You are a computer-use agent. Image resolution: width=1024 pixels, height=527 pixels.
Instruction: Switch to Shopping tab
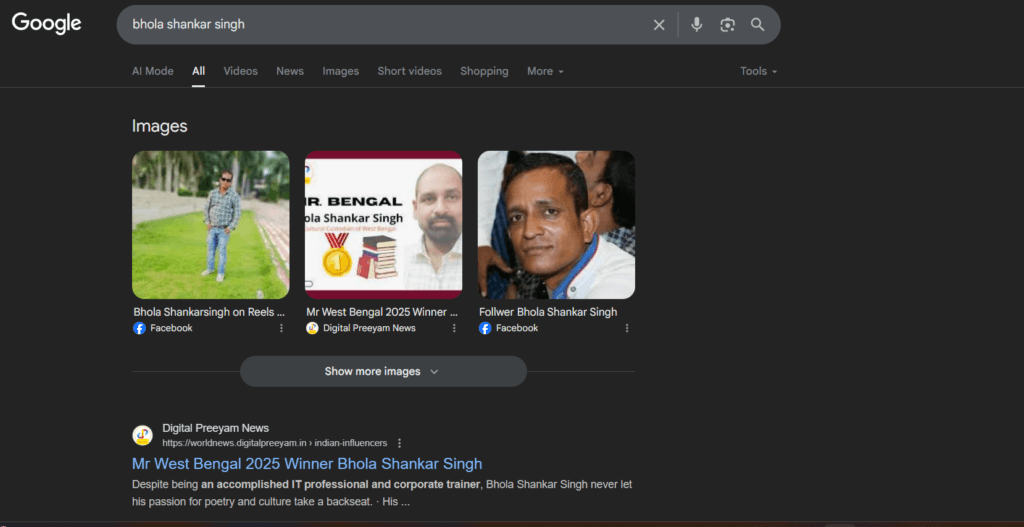[484, 71]
